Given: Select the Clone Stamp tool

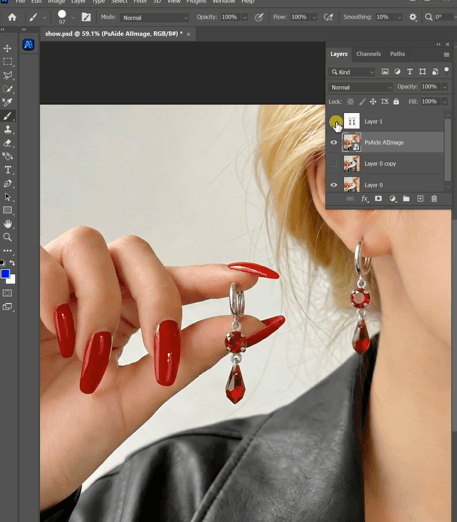Looking at the screenshot, I should coord(7,129).
